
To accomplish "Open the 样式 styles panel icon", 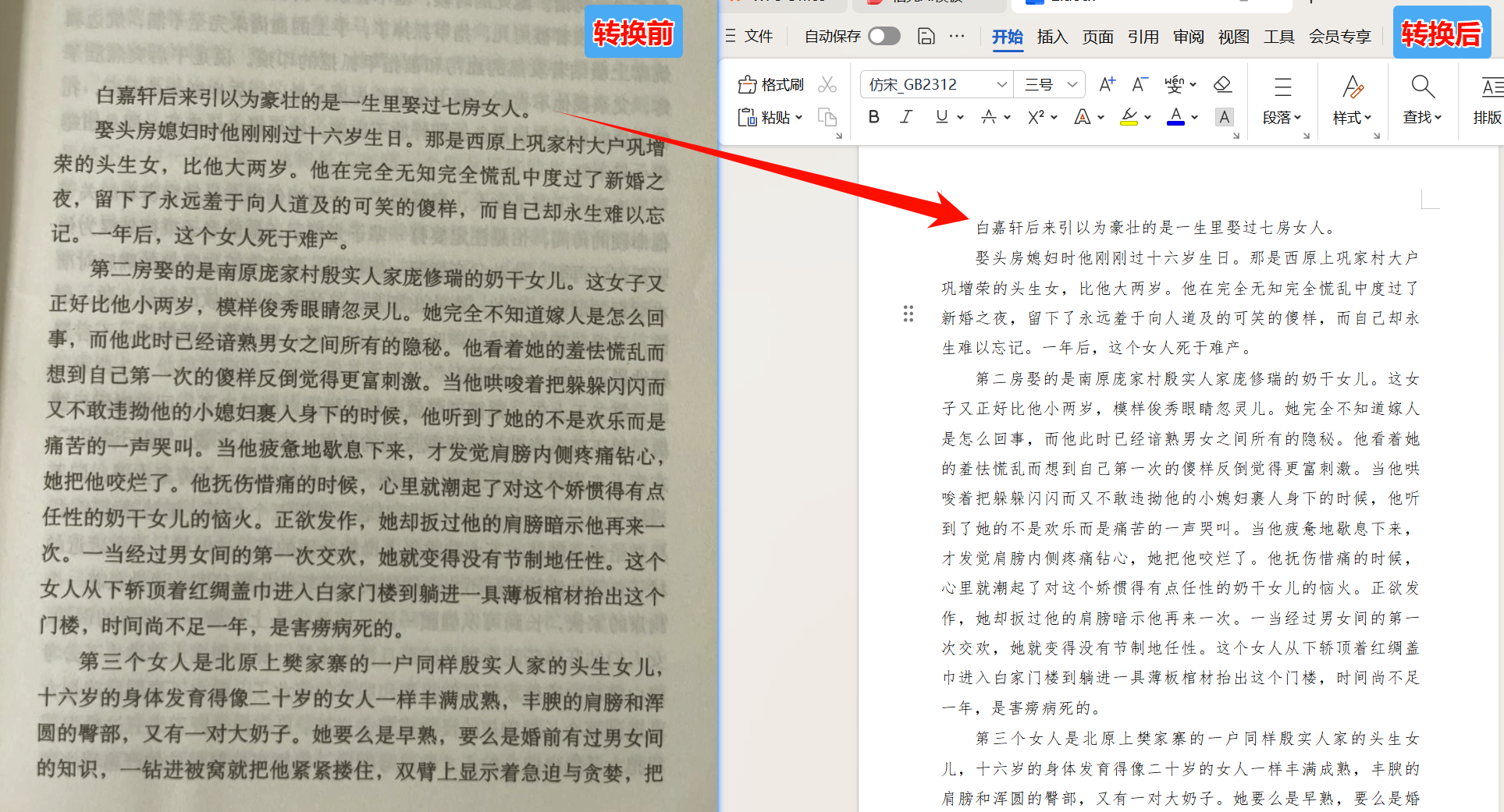I will [x=1352, y=87].
